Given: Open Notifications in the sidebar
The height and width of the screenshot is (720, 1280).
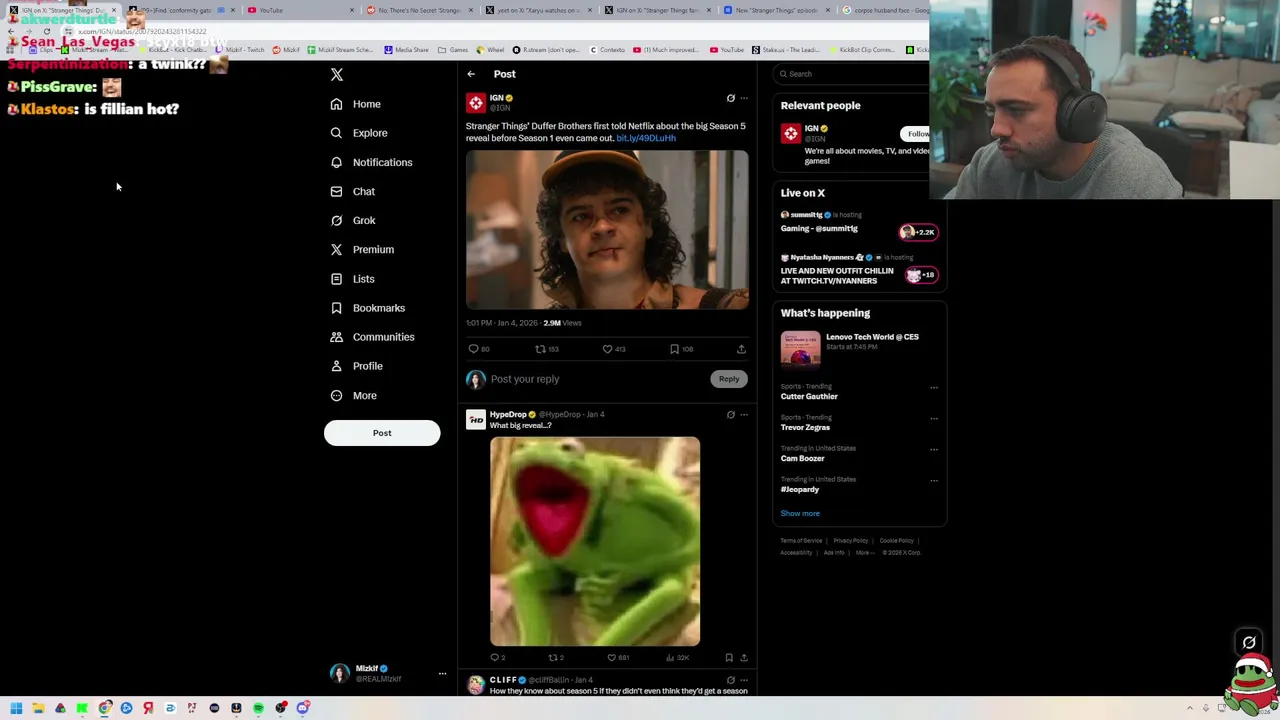Looking at the screenshot, I should (371, 162).
